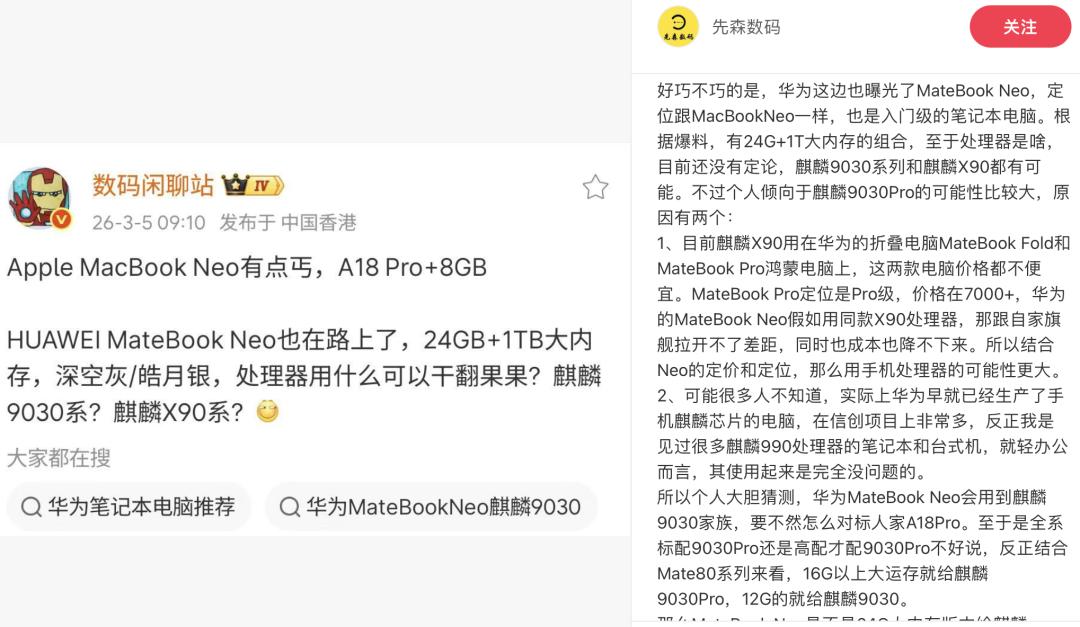This screenshot has height=627, width=1080.
Task: Open the 先森数码 author name
Action: click(x=746, y=27)
